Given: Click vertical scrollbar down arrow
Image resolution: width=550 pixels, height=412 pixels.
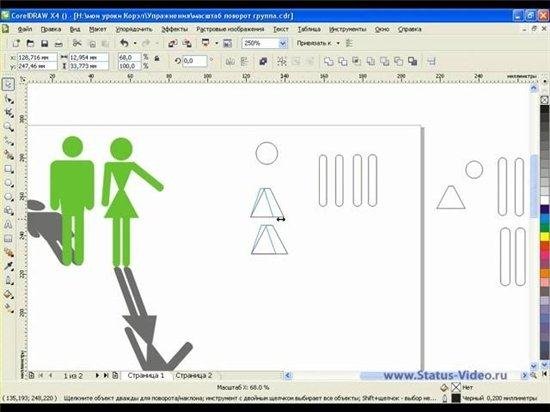Looking at the screenshot, I should (534, 366).
